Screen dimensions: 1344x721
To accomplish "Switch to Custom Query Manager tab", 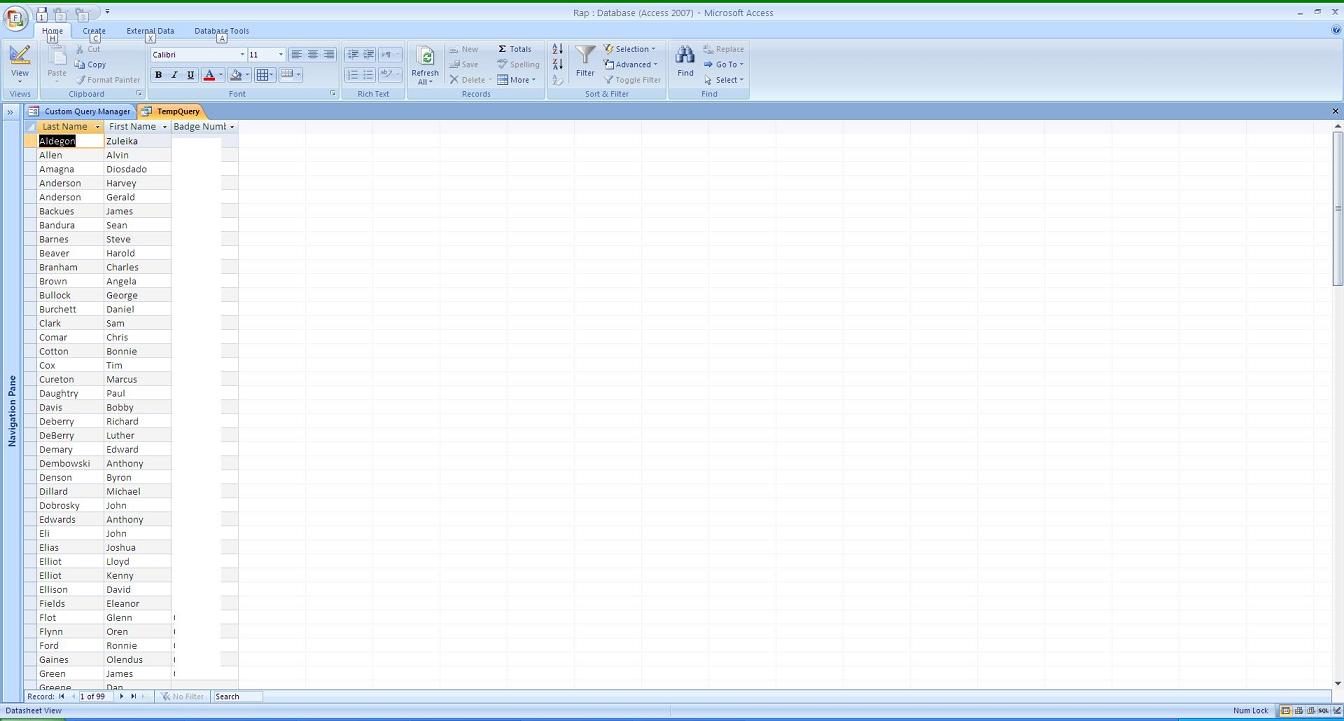I will click(x=80, y=111).
